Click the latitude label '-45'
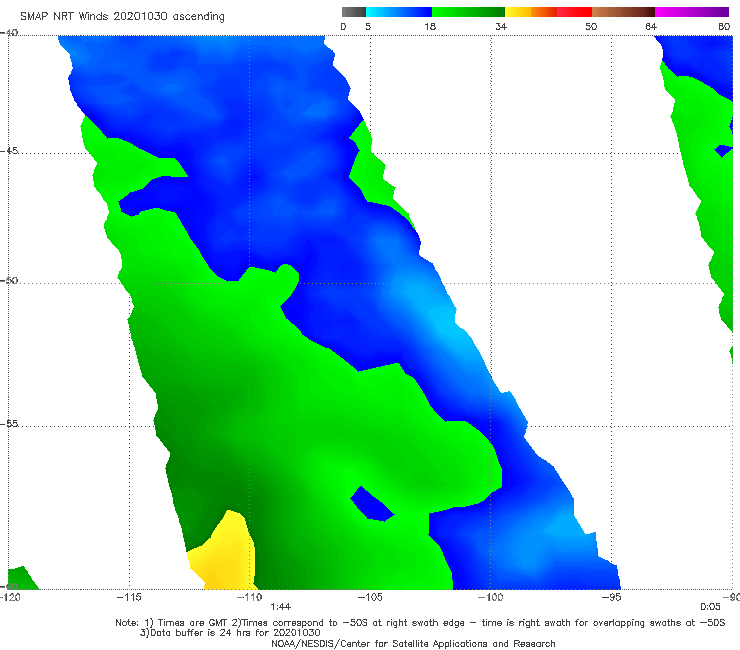This screenshot has height=650, width=740. click(9, 151)
